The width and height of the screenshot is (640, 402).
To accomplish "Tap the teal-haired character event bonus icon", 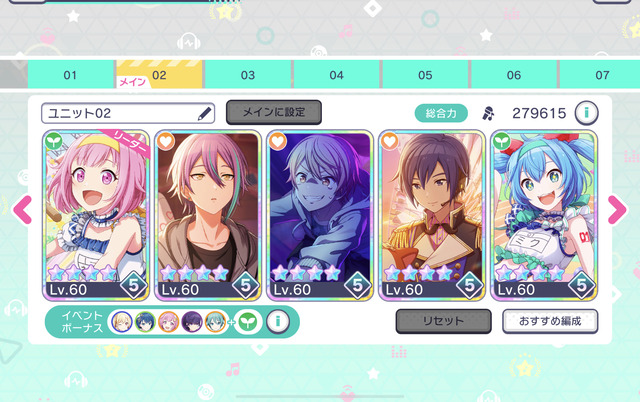I will (x=215, y=322).
